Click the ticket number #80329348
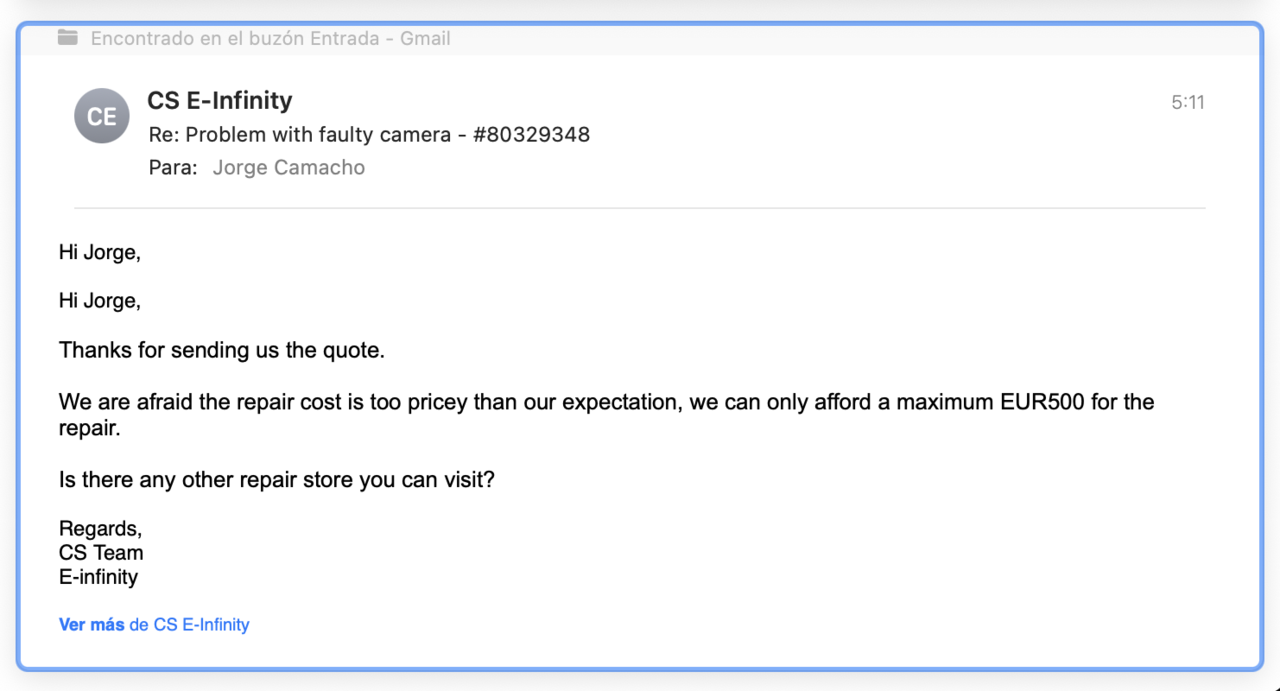Screen dimensions: 1280x691 [x=531, y=134]
